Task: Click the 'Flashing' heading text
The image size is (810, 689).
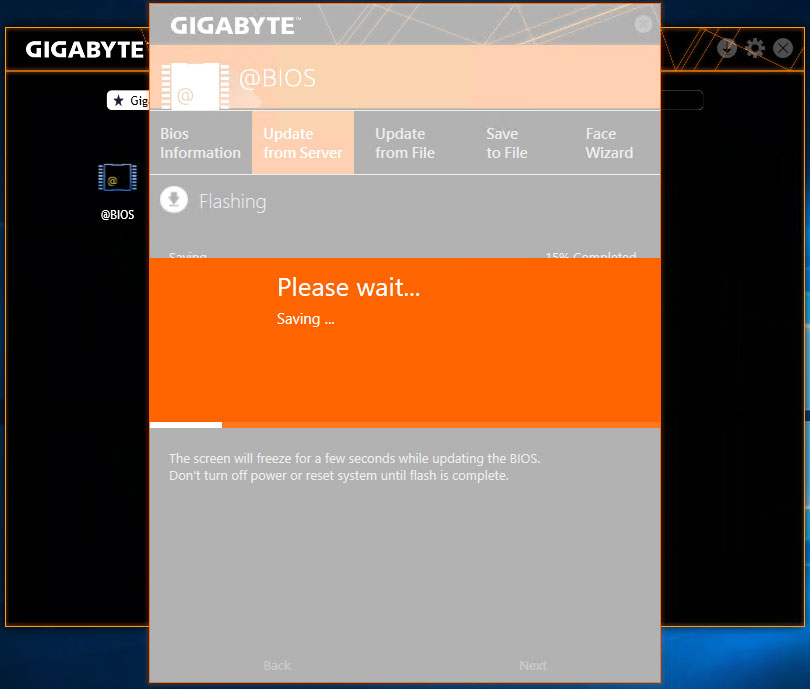Action: click(x=232, y=201)
